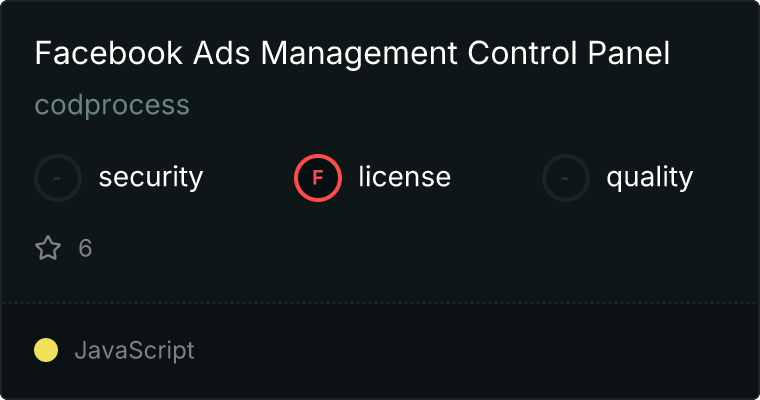
Task: Open the Facebook Ads Management Control Panel title
Action: 352,54
